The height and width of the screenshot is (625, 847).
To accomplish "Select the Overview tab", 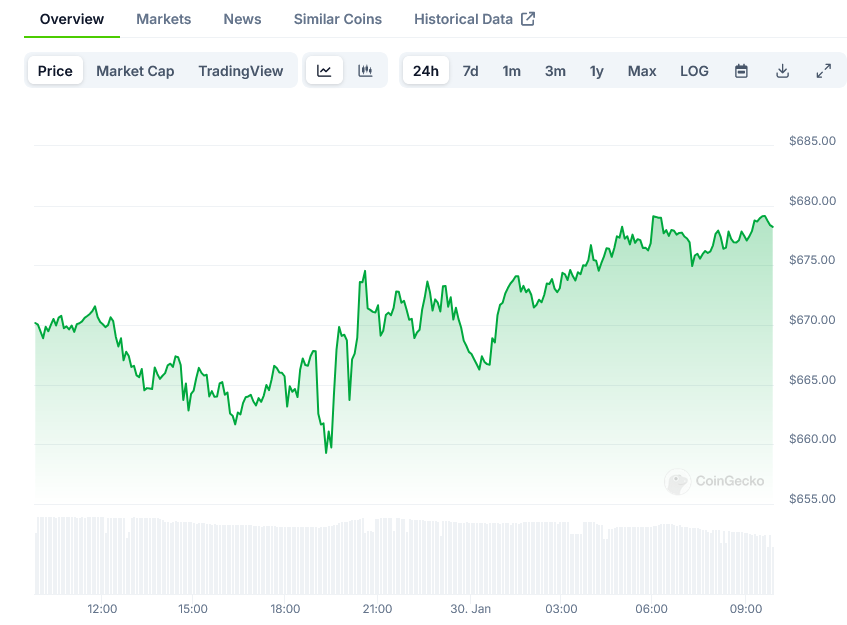I will pyautogui.click(x=72, y=19).
